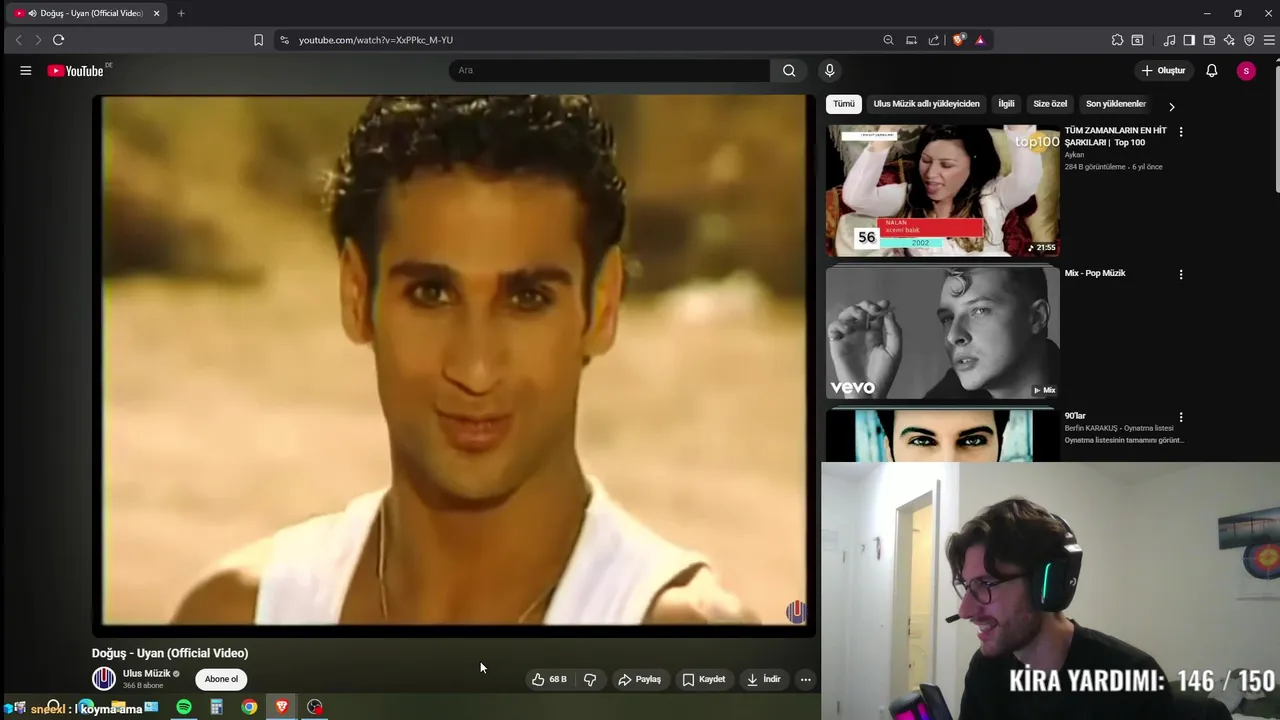Click the Mix - Pop Müzik title
Image resolution: width=1280 pixels, height=720 pixels.
(1095, 274)
